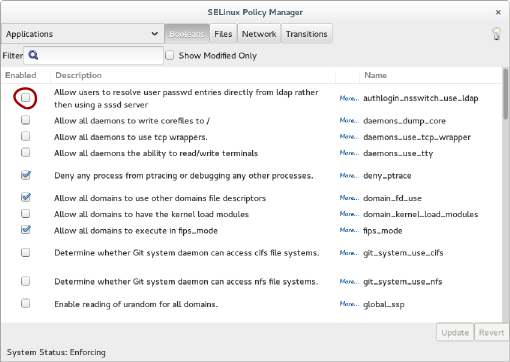Select the Booleans tab
The image size is (510, 362).
pyautogui.click(x=187, y=34)
